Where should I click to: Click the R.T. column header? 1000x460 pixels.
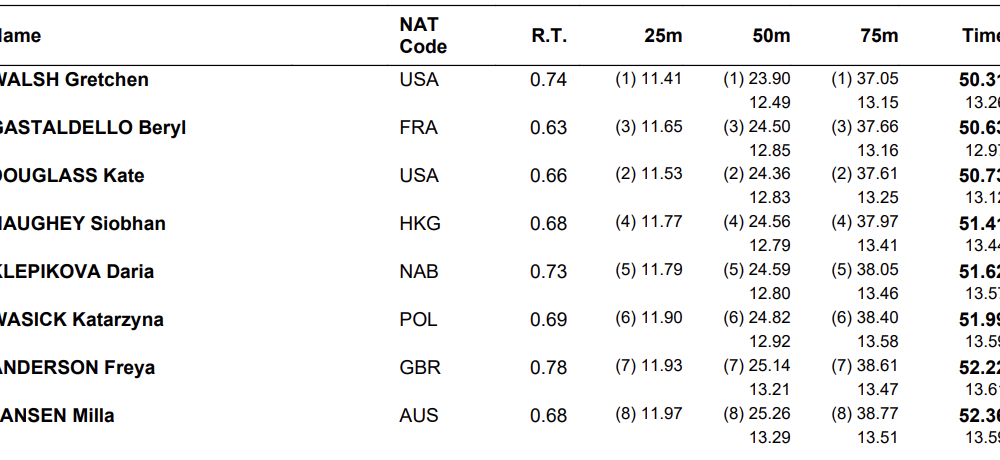click(549, 36)
